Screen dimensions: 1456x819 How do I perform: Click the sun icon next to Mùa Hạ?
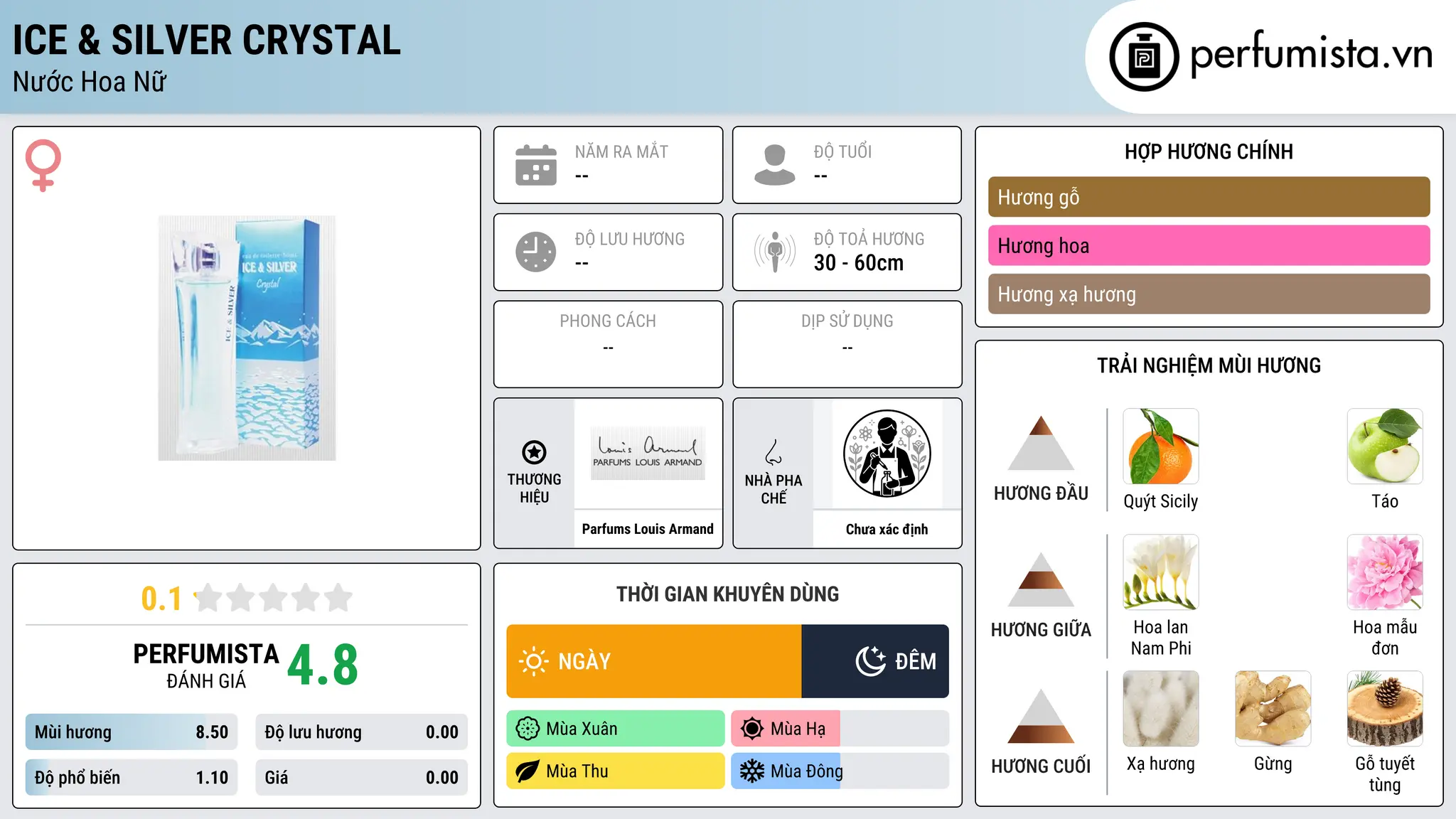point(752,729)
